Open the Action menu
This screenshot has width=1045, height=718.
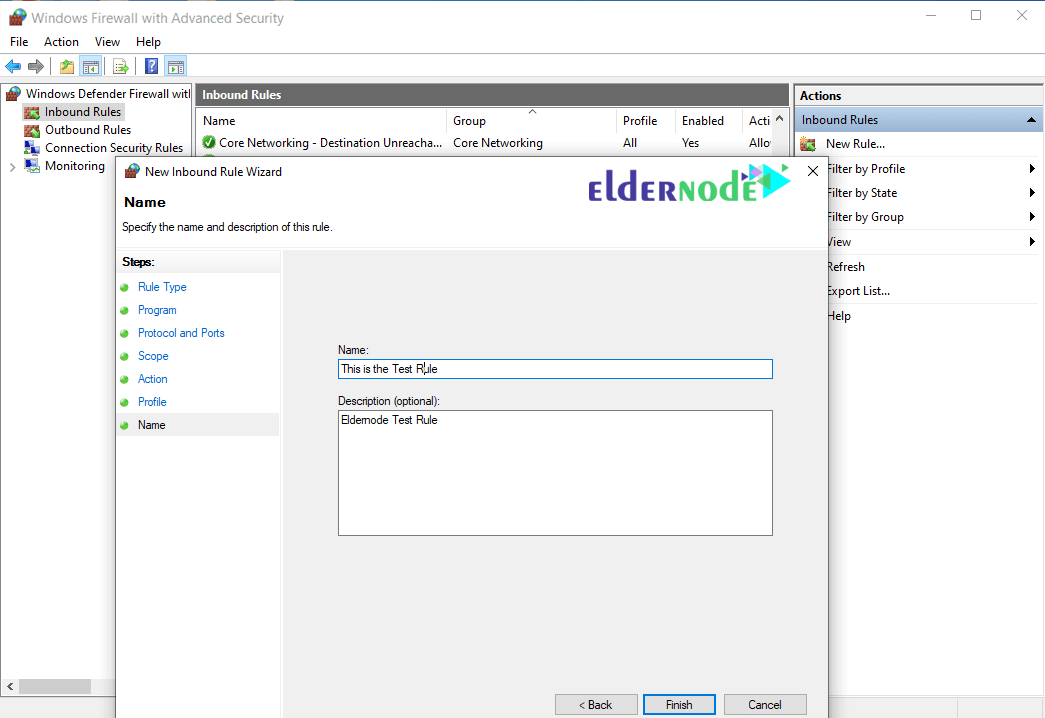click(x=61, y=41)
